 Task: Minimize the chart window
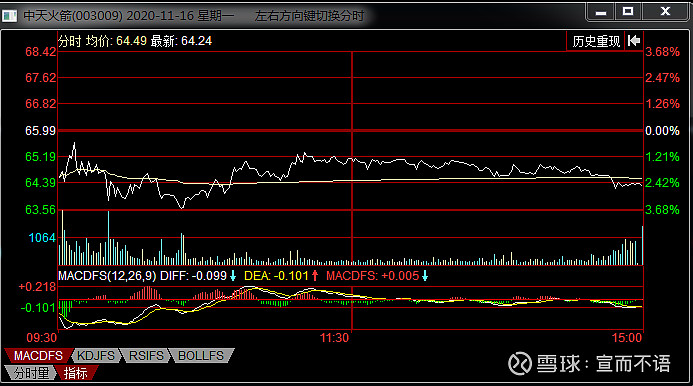click(601, 11)
